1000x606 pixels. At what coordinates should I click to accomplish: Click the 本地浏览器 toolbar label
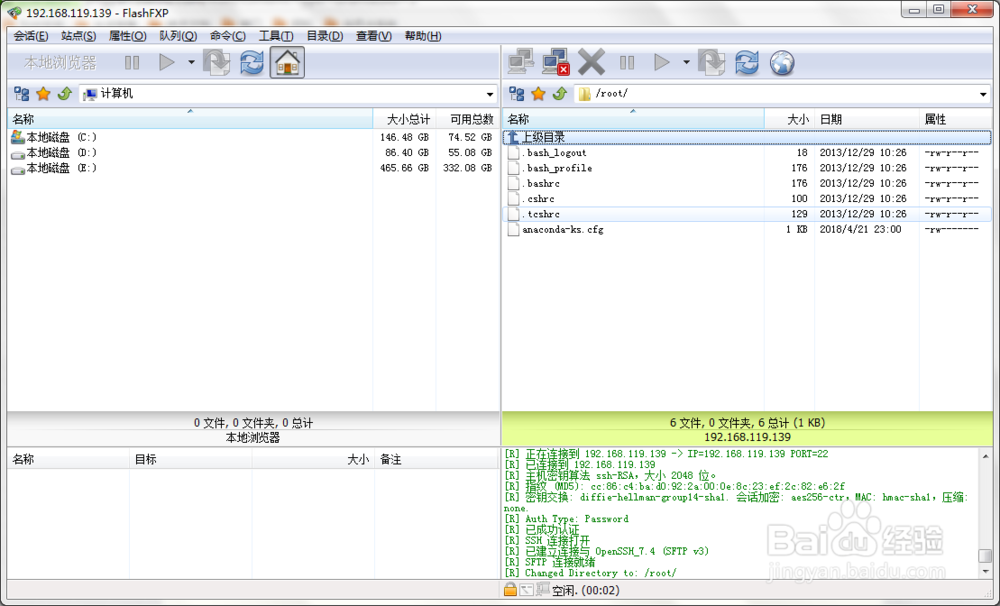(x=61, y=63)
